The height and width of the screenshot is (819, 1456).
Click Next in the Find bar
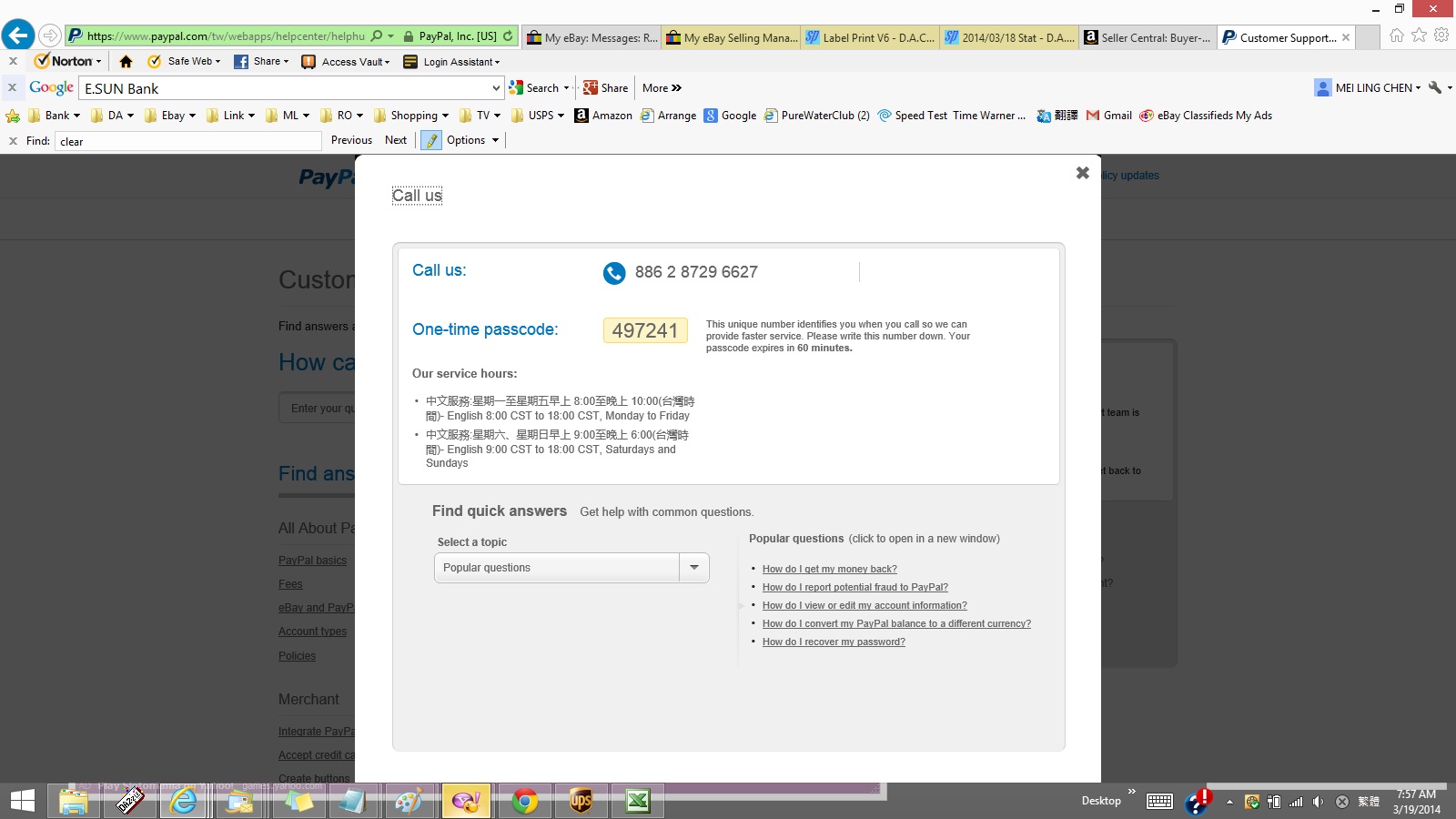point(396,140)
